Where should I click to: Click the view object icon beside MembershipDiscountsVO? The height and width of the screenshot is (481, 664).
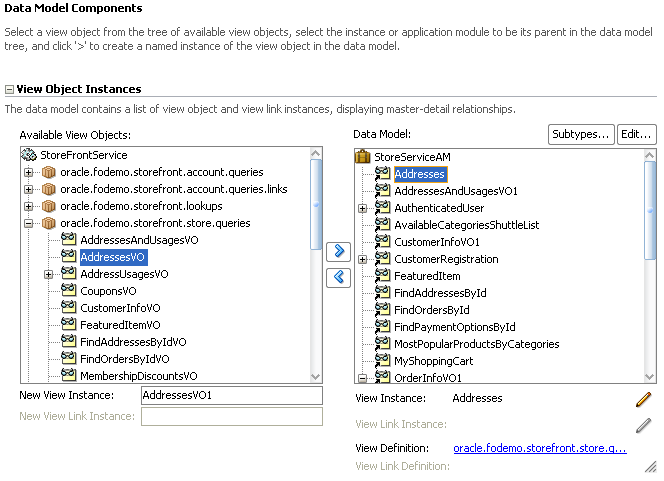pyautogui.click(x=68, y=375)
